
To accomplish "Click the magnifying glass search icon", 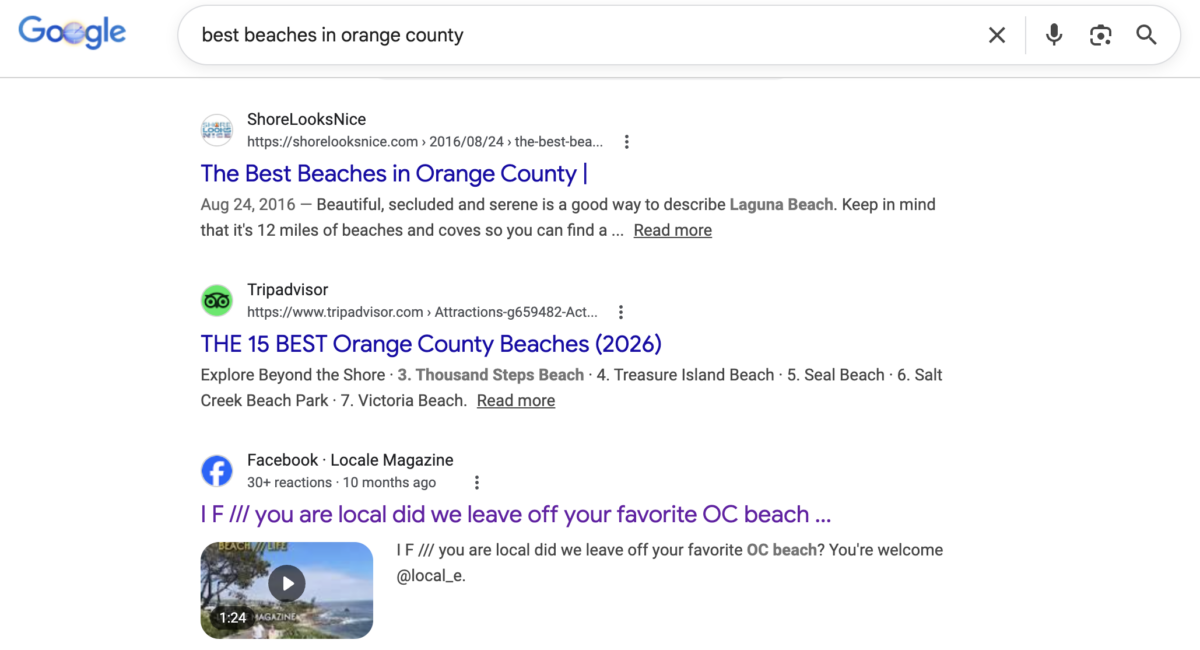I will (1146, 35).
